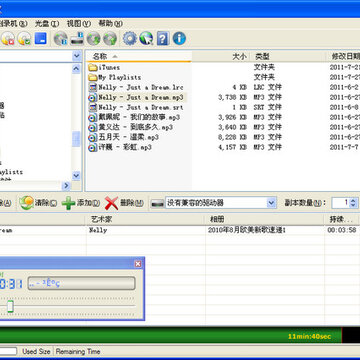Select the iTunes folder icon

[92, 67]
